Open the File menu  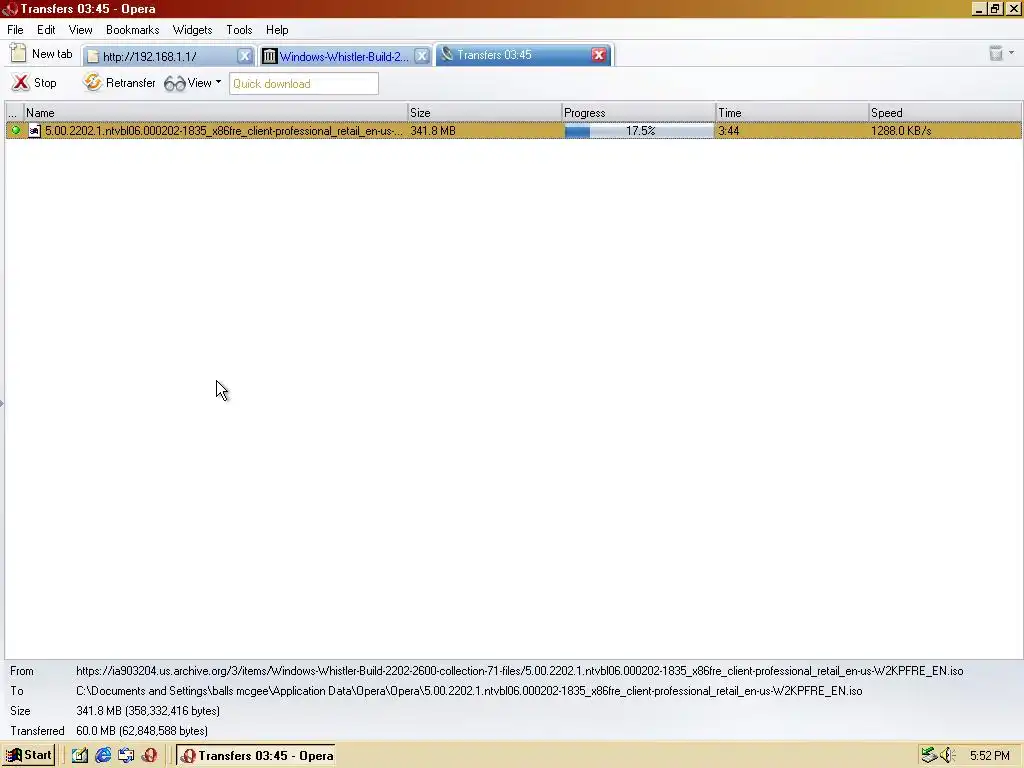(x=15, y=30)
